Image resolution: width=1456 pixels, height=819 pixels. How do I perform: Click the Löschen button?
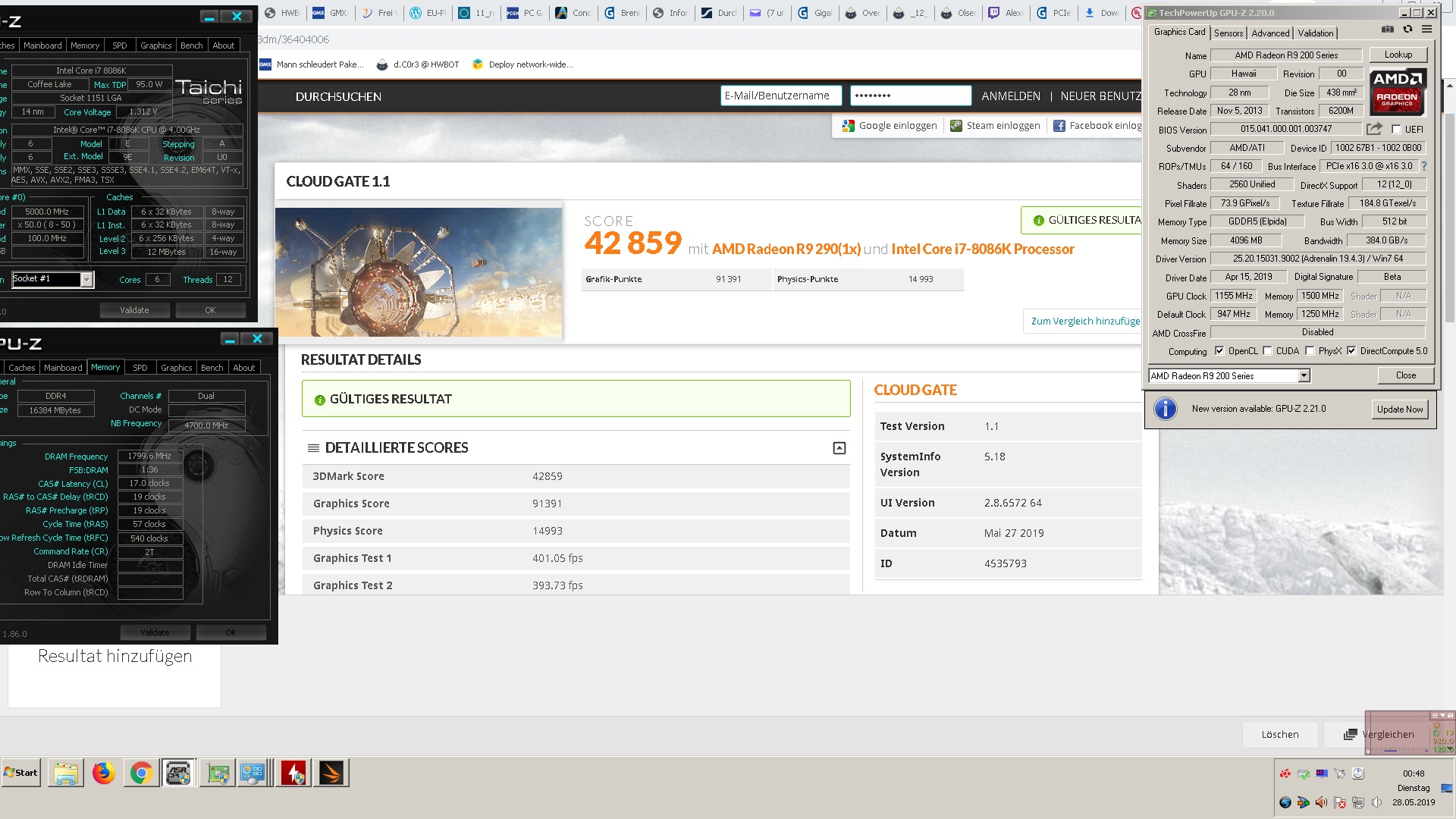[1279, 734]
